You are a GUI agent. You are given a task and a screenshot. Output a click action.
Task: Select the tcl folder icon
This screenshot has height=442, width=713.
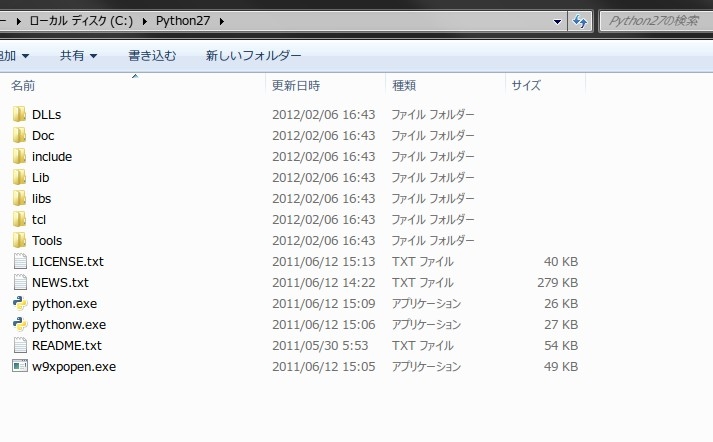click(19, 219)
